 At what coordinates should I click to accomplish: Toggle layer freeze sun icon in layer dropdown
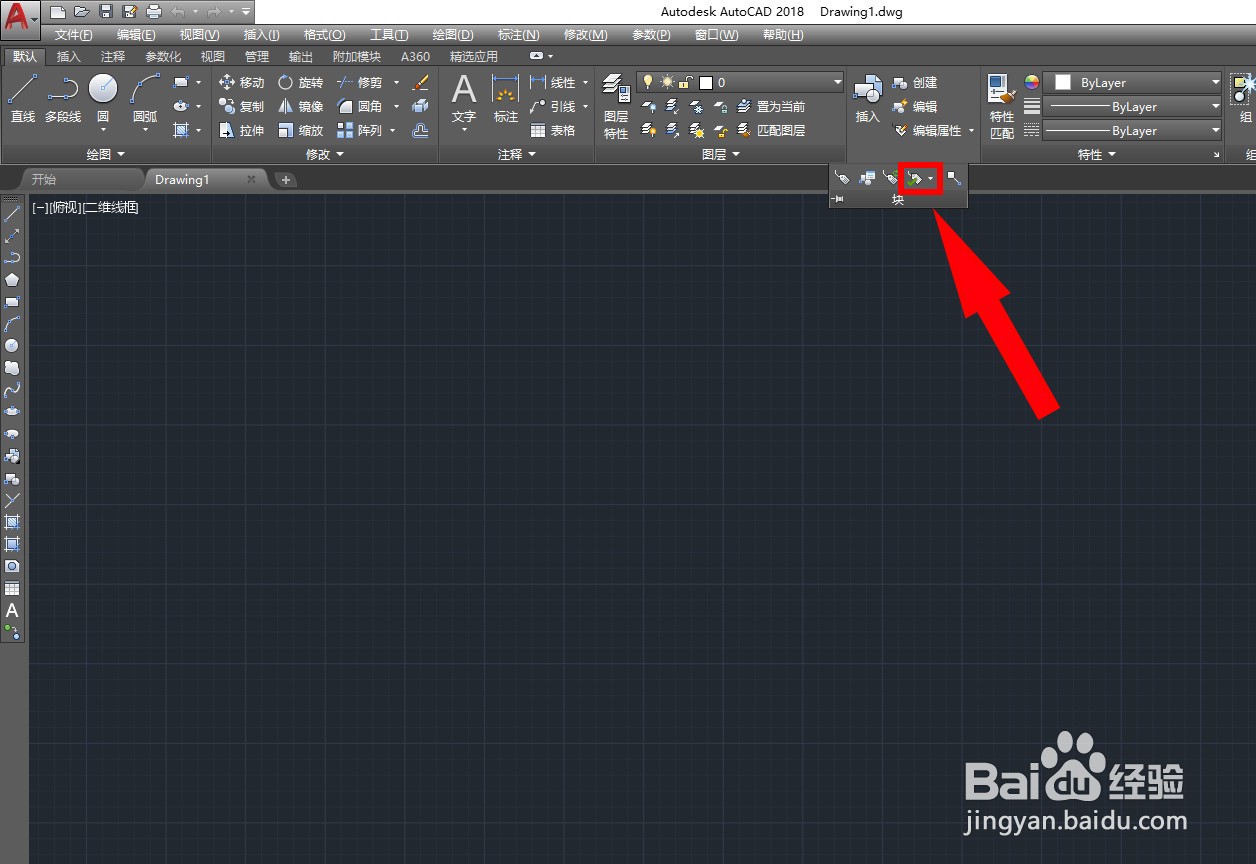667,83
